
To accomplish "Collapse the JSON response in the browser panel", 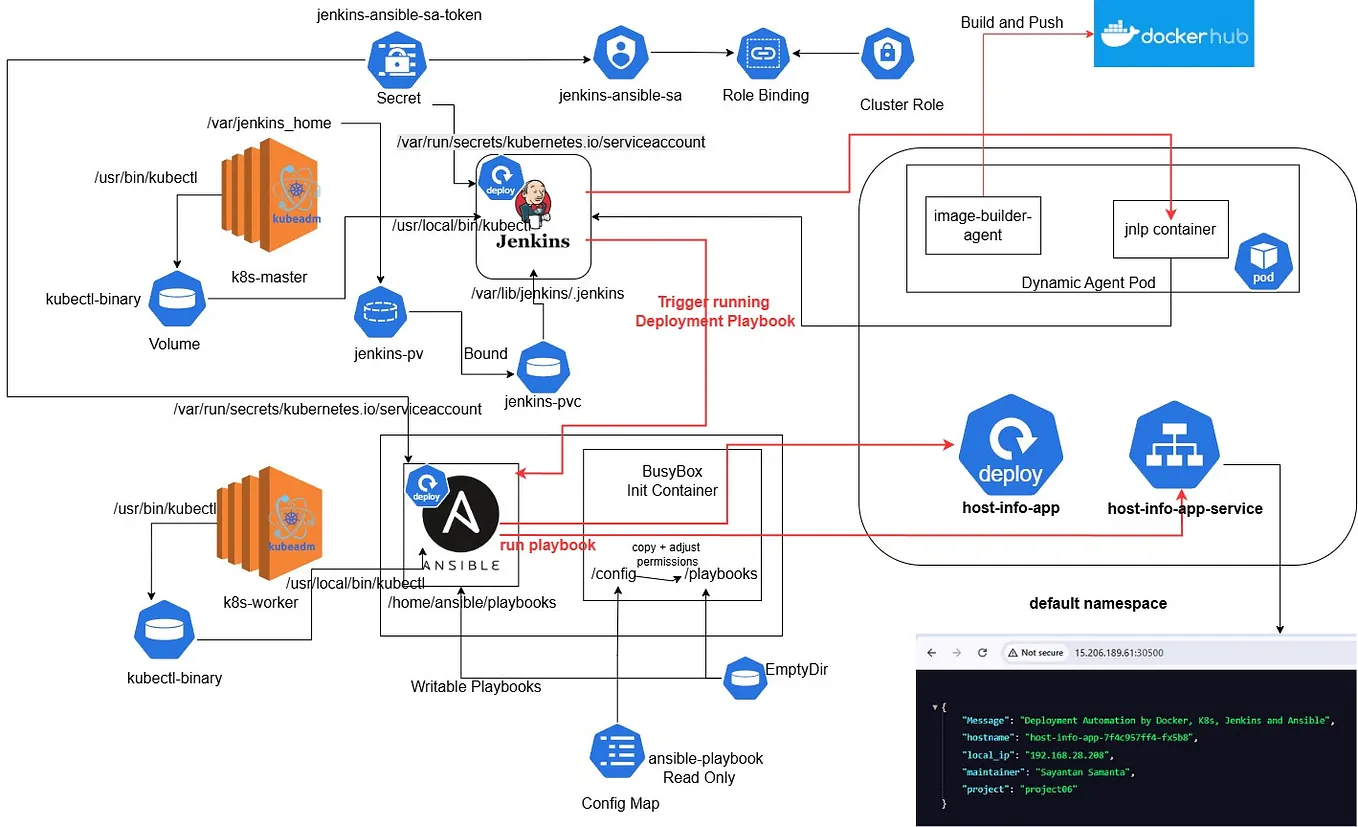I will (933, 705).
